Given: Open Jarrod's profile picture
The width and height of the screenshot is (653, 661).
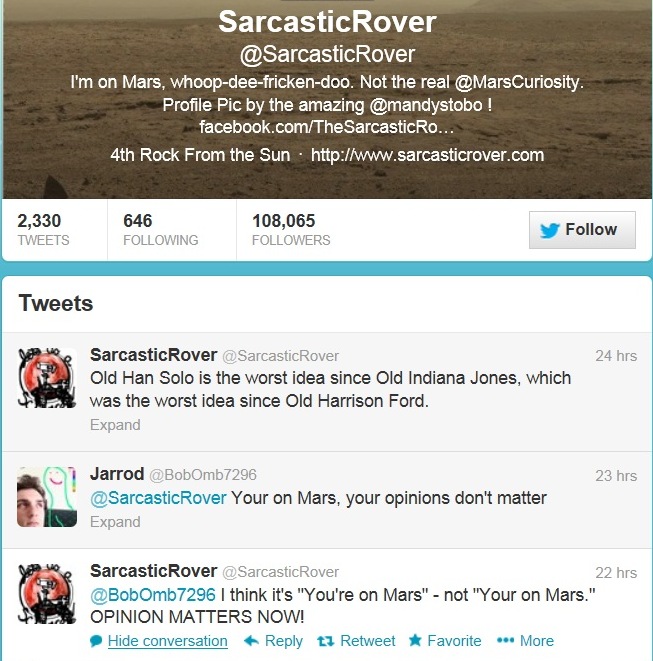Looking at the screenshot, I should tap(47, 497).
